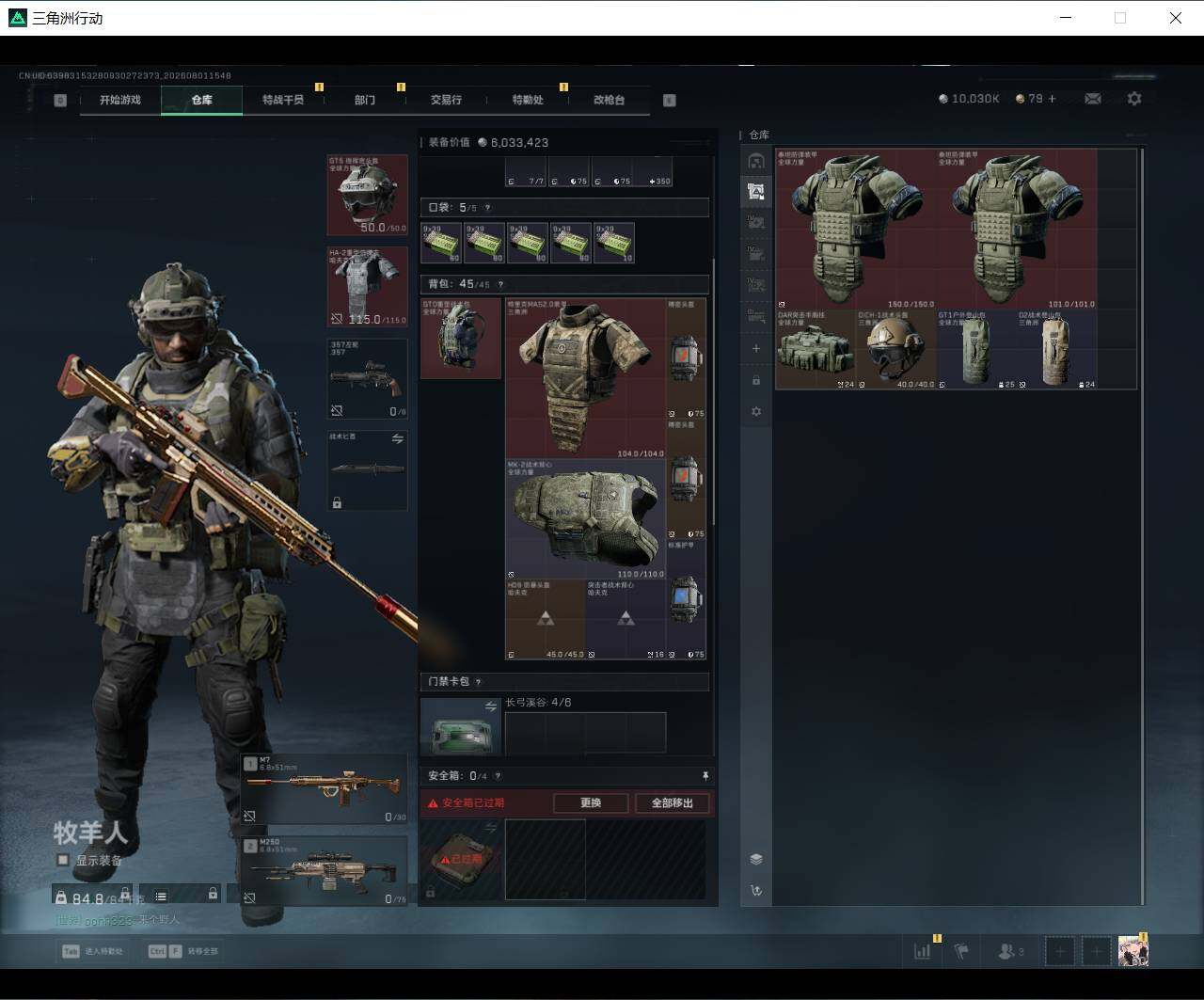The image size is (1204, 1000).
Task: Select the first 9x39 ammo box in pockets
Action: tap(441, 243)
